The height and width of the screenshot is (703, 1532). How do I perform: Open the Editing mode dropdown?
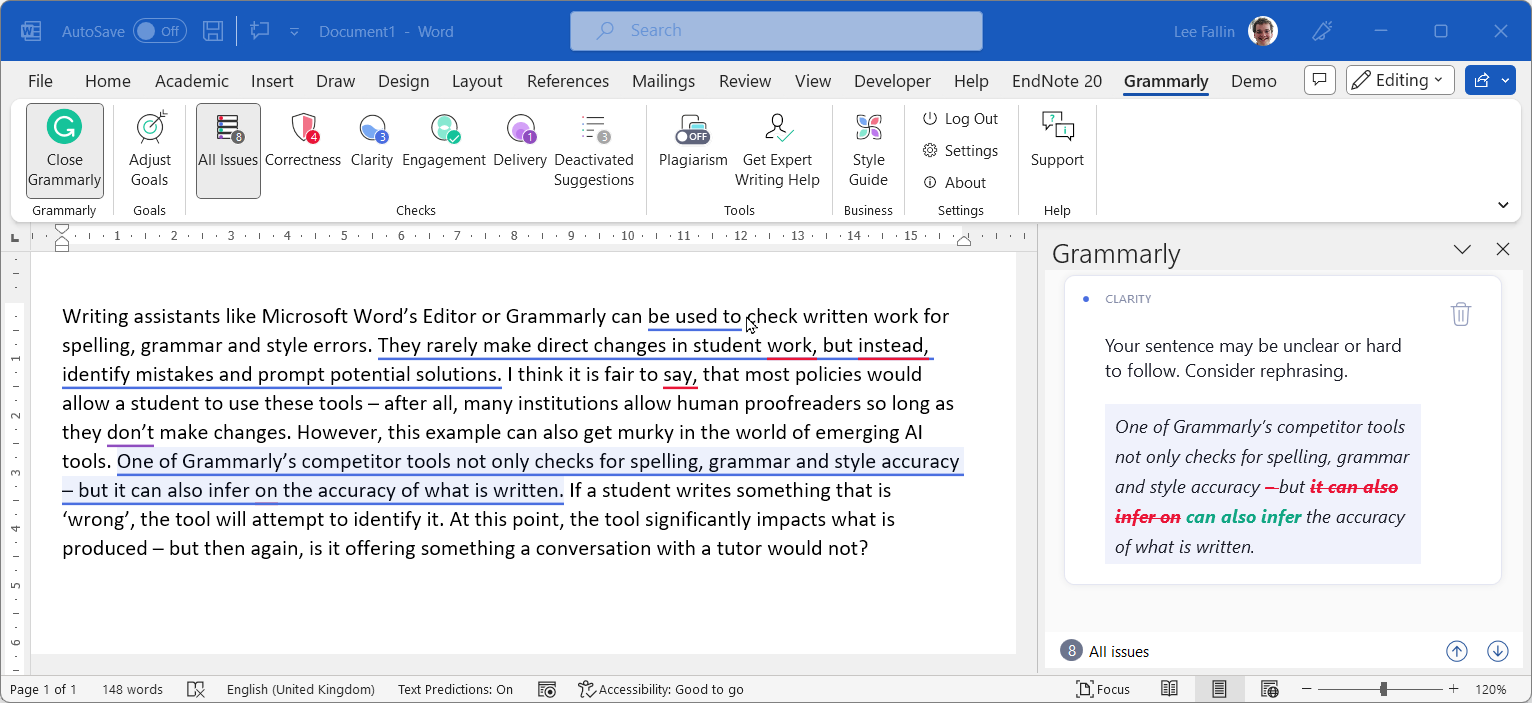pos(1399,80)
